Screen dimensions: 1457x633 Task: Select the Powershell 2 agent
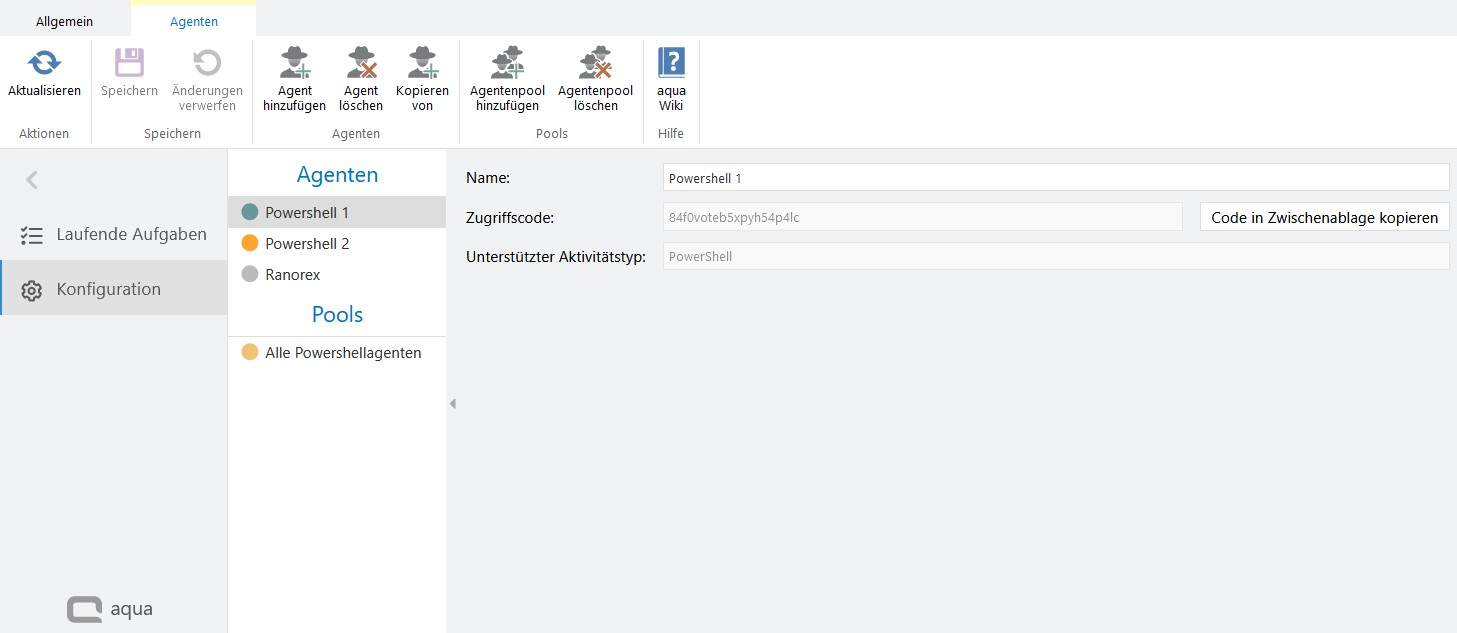(x=306, y=243)
